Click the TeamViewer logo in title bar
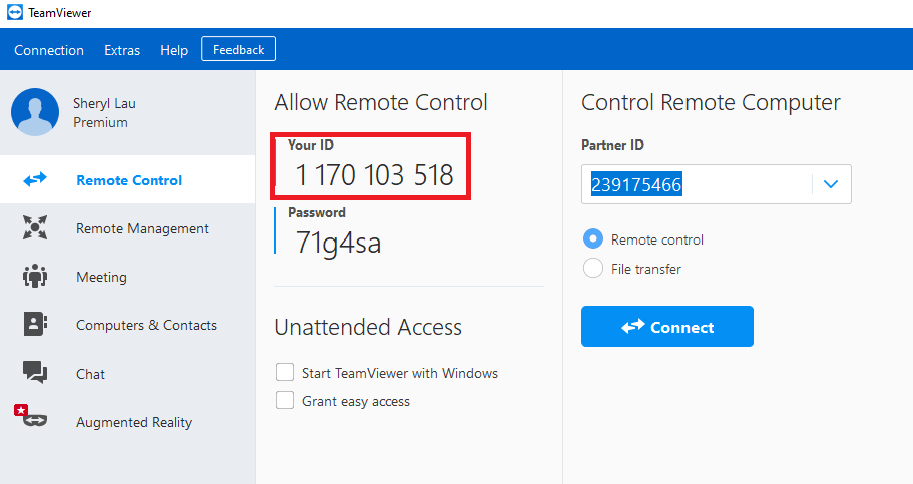The image size is (913, 484). (15, 12)
